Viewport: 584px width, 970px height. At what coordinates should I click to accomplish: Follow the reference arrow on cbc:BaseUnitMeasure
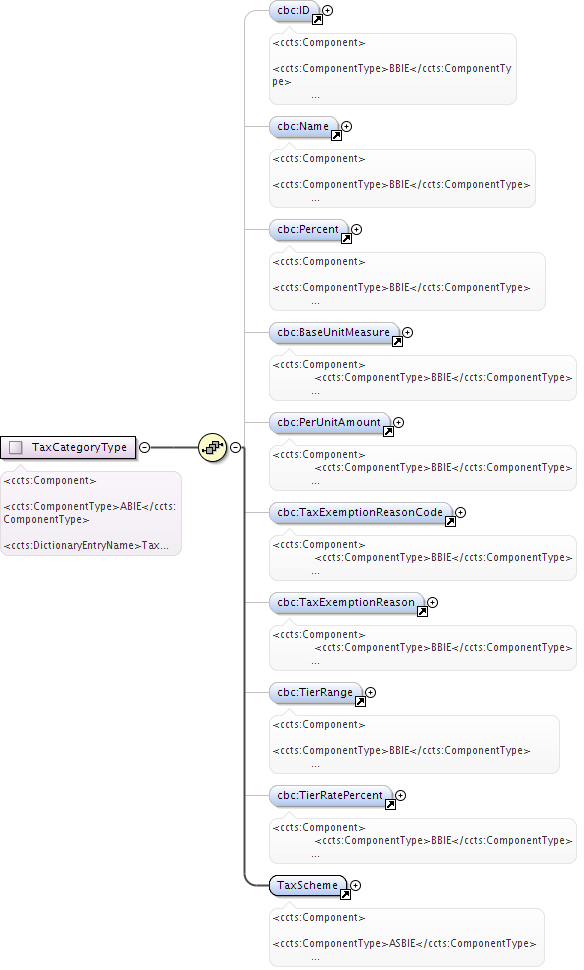(x=397, y=341)
